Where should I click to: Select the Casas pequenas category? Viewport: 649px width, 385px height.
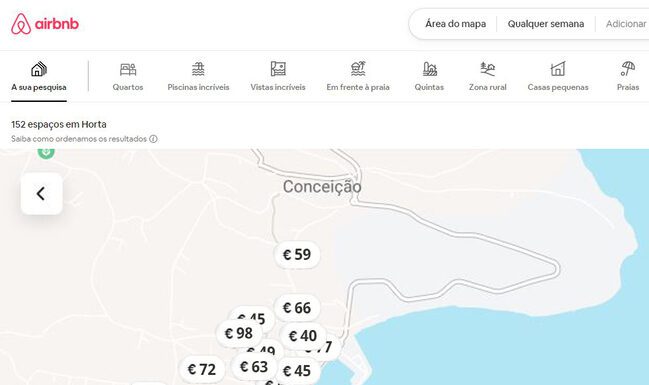(x=558, y=77)
